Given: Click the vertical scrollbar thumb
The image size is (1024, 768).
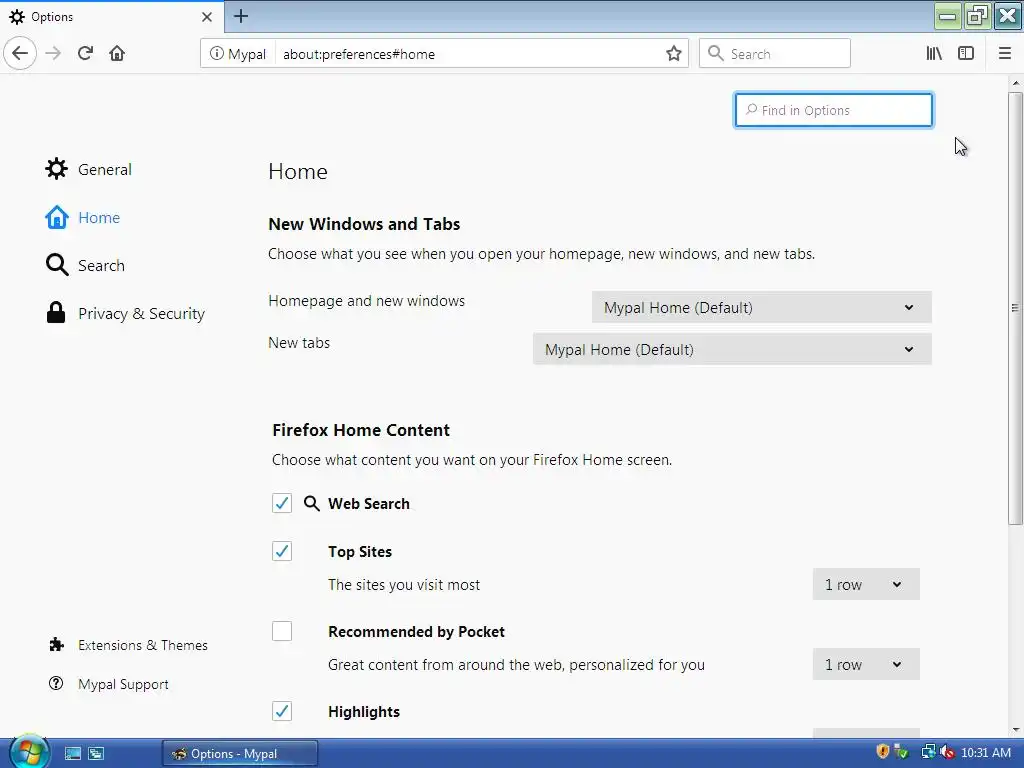Looking at the screenshot, I should tap(1015, 308).
